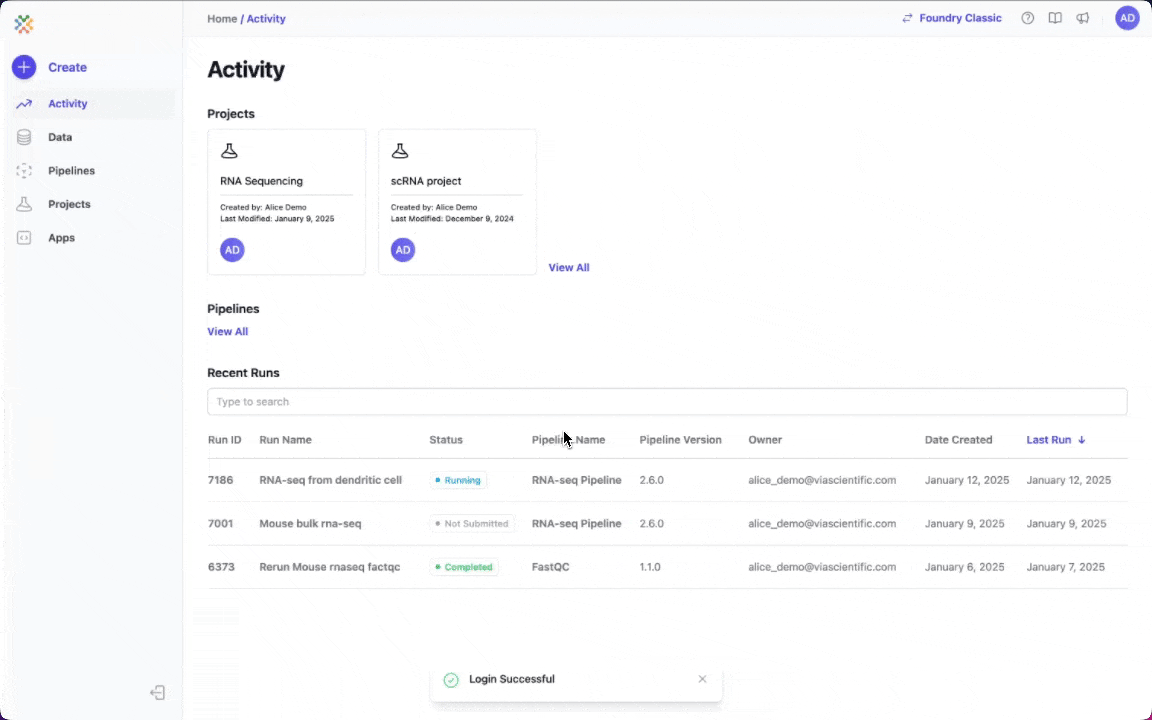The width and height of the screenshot is (1152, 720).
Task: Switch to Foundry Classic
Action: tap(951, 18)
